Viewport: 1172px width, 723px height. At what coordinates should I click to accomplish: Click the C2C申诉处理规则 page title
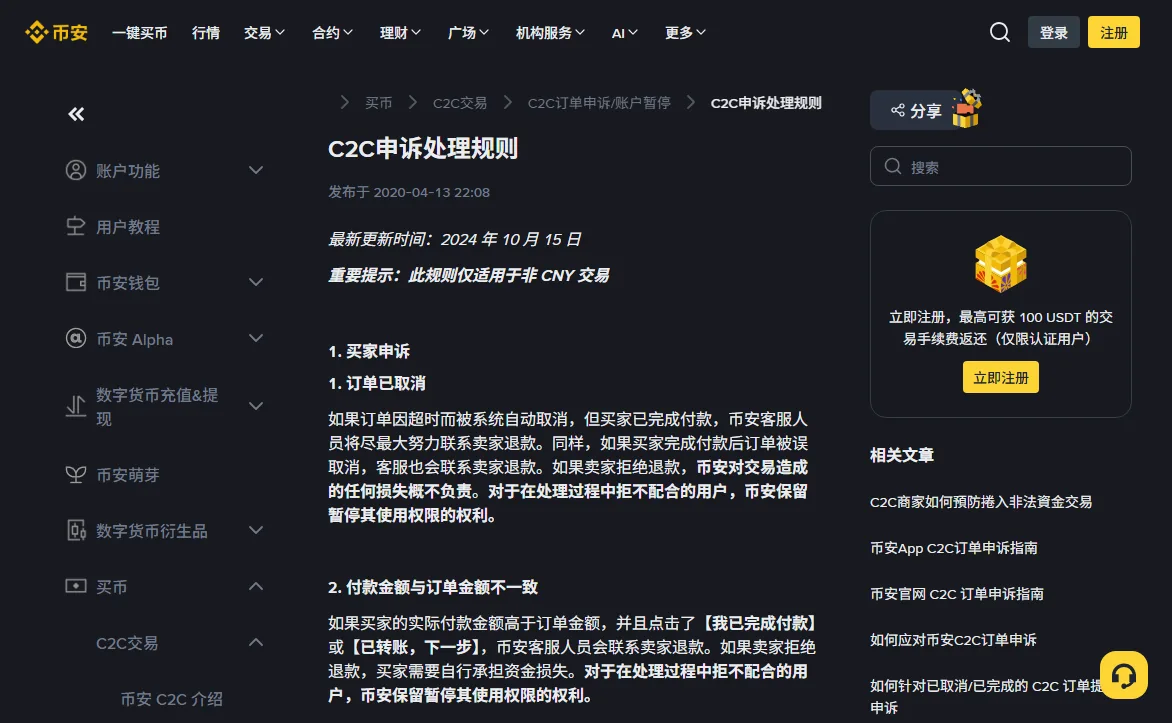coord(423,149)
